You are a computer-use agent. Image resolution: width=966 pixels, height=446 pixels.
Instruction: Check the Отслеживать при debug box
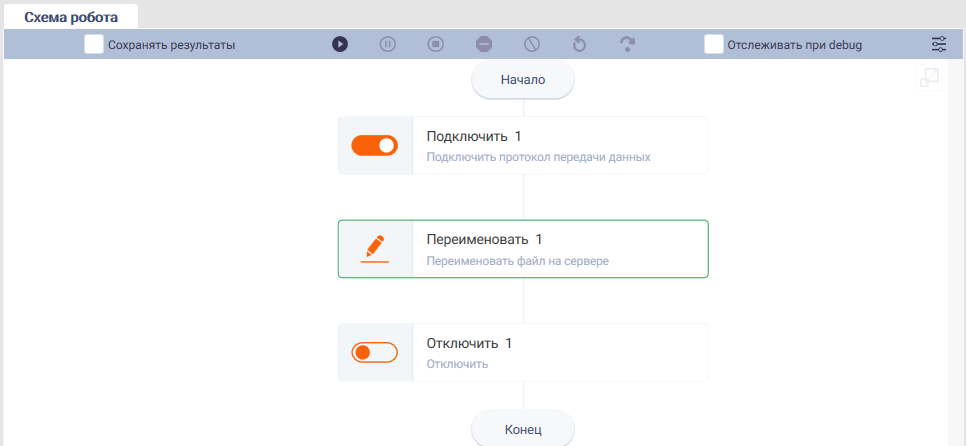713,44
